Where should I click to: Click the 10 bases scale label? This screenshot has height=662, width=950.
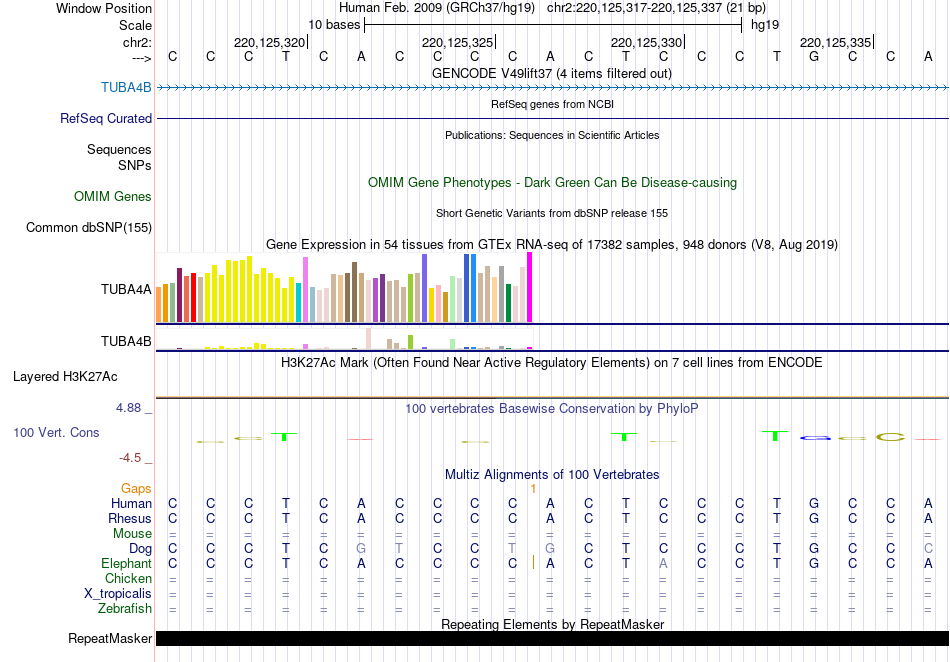click(x=334, y=25)
